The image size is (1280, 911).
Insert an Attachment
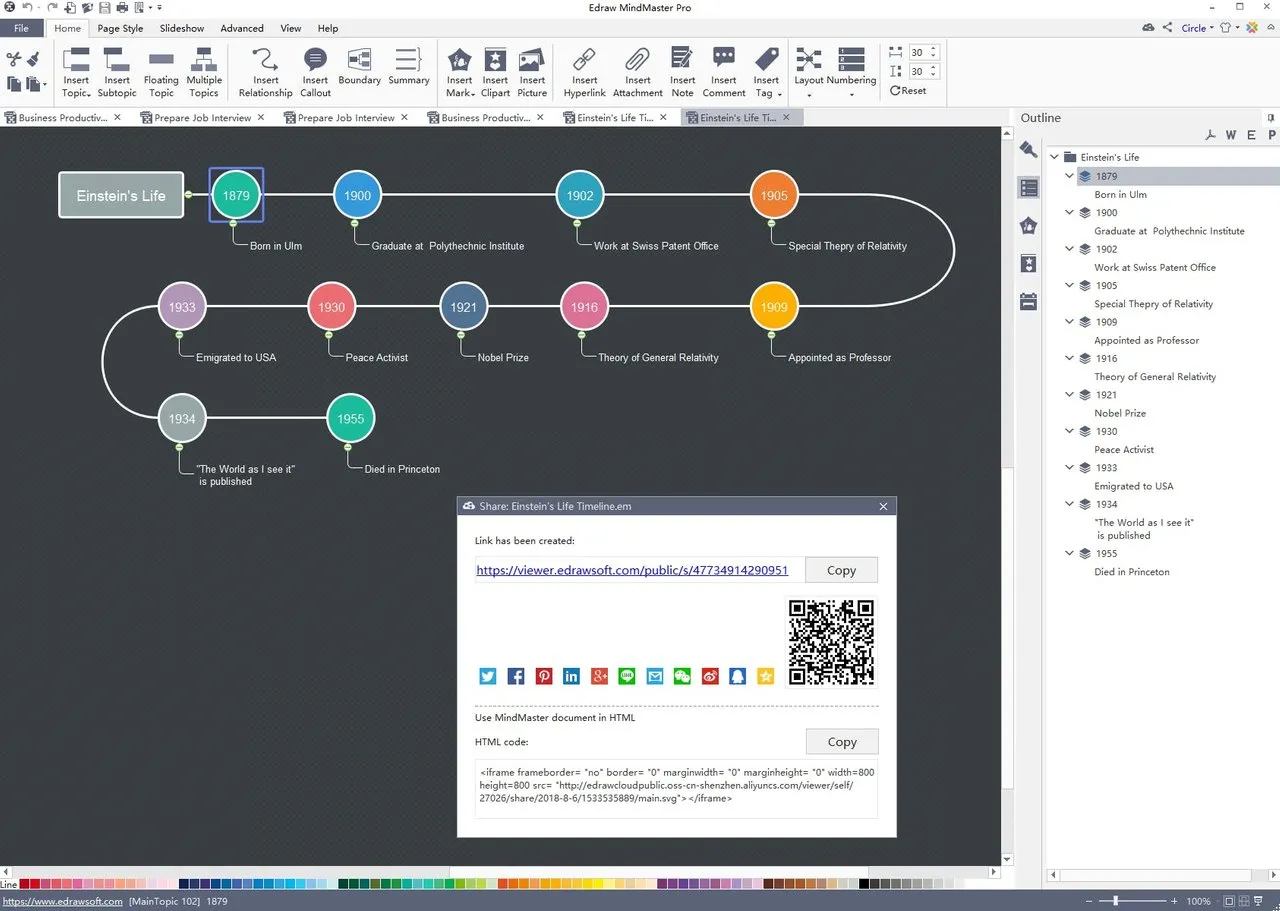point(637,72)
